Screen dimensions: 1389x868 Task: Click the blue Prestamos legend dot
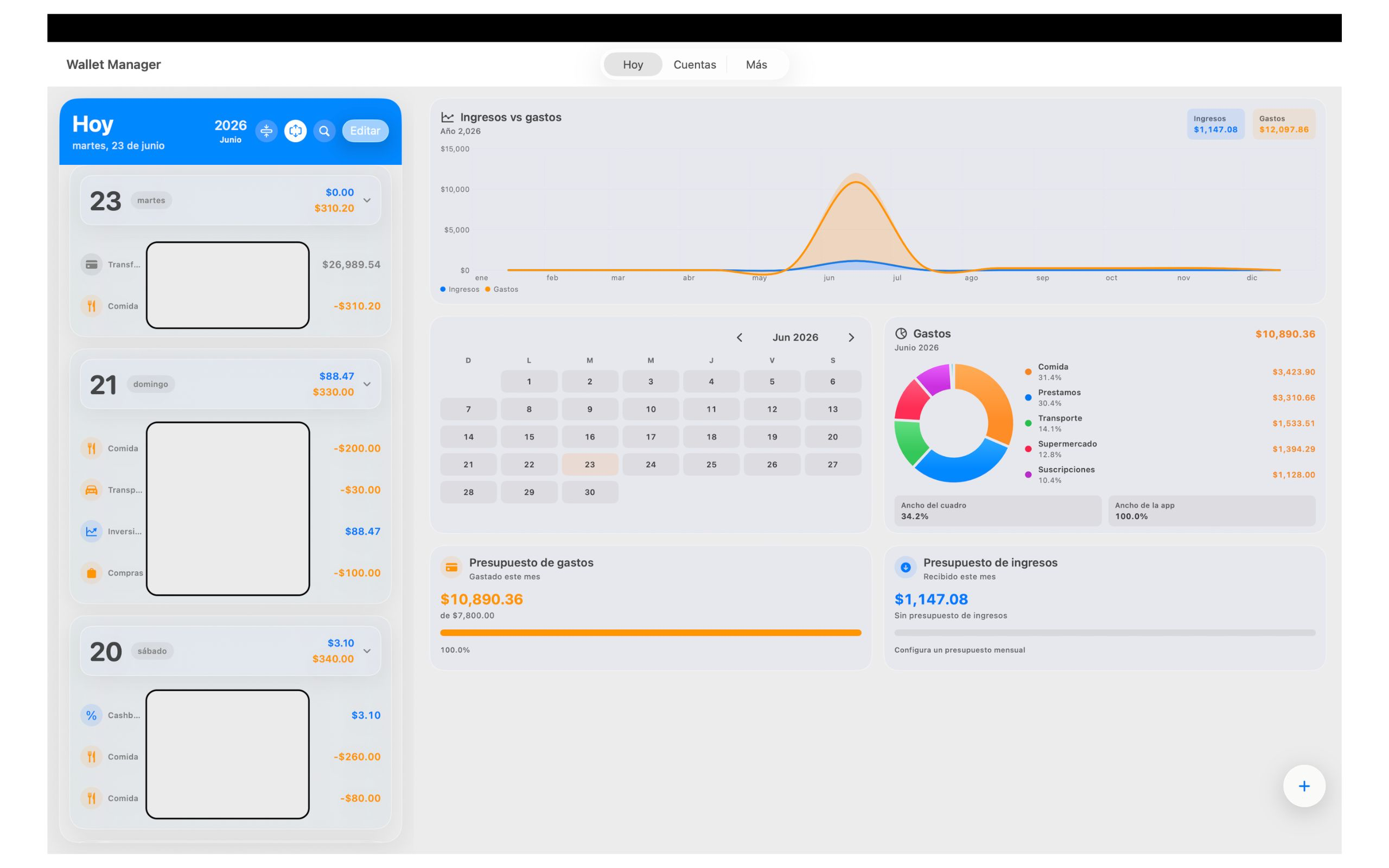point(1028,398)
